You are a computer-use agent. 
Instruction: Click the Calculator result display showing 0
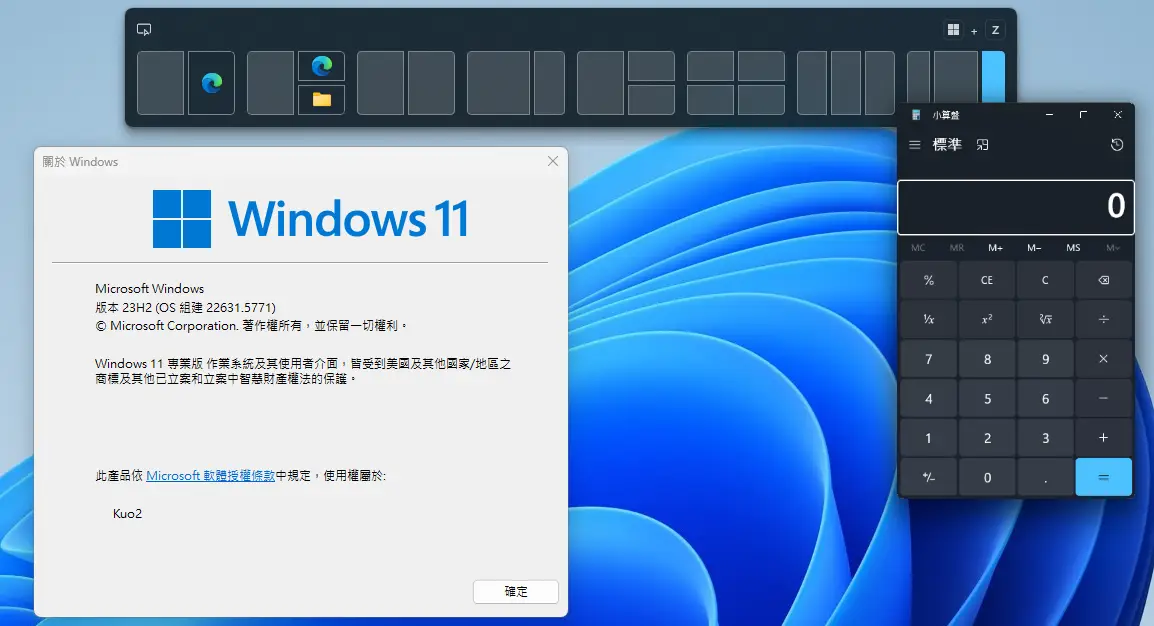click(1016, 207)
